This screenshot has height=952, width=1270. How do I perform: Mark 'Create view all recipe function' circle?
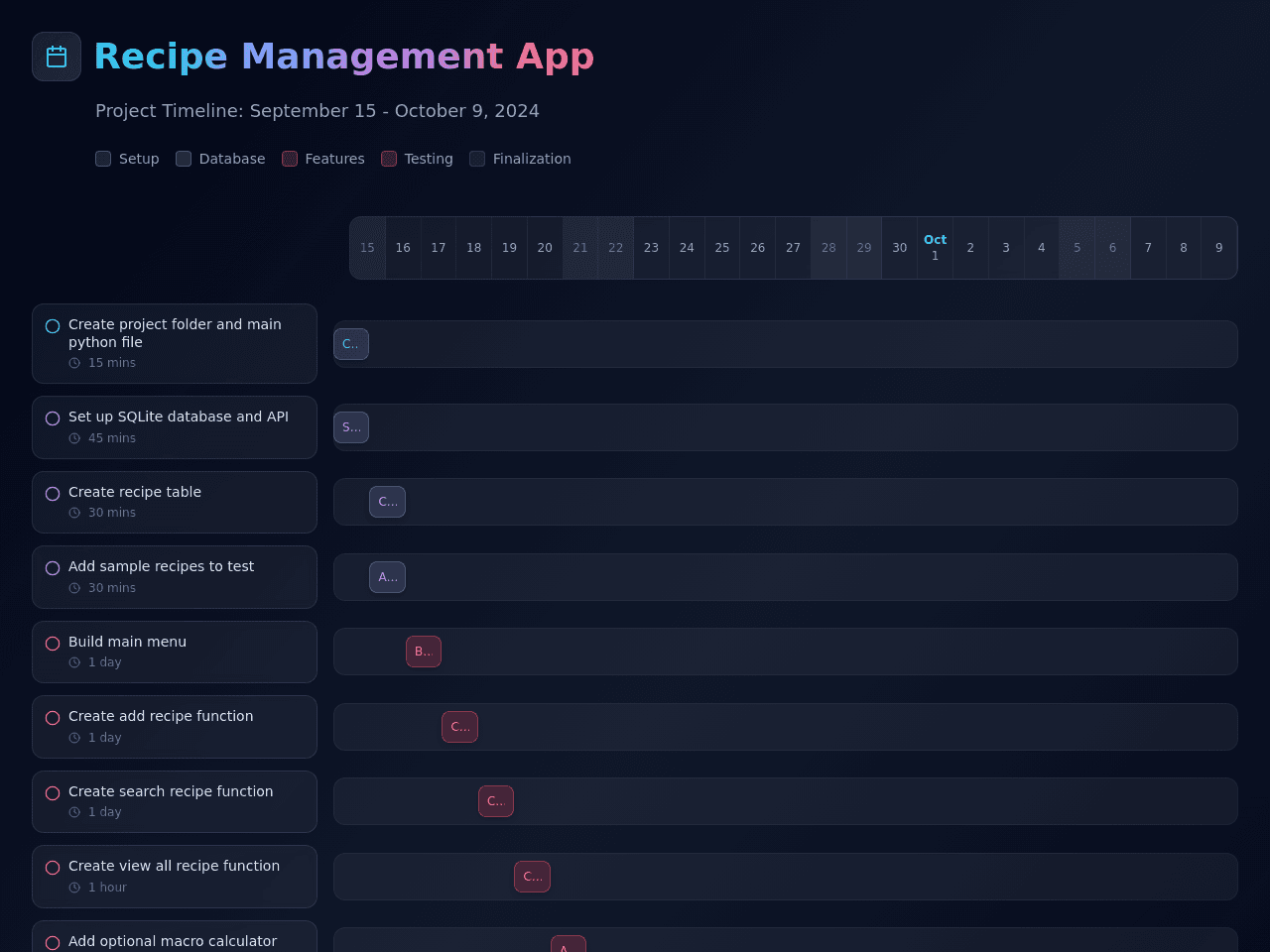tap(53, 868)
